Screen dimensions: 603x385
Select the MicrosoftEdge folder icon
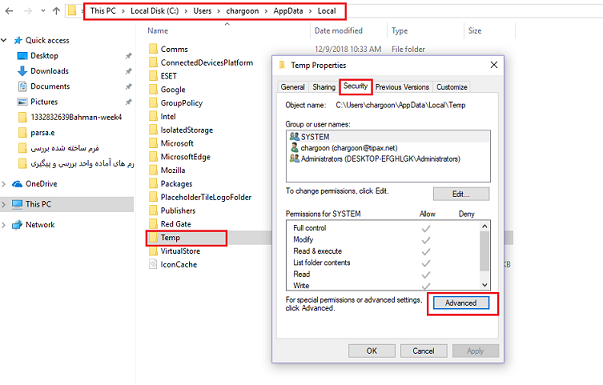click(153, 157)
